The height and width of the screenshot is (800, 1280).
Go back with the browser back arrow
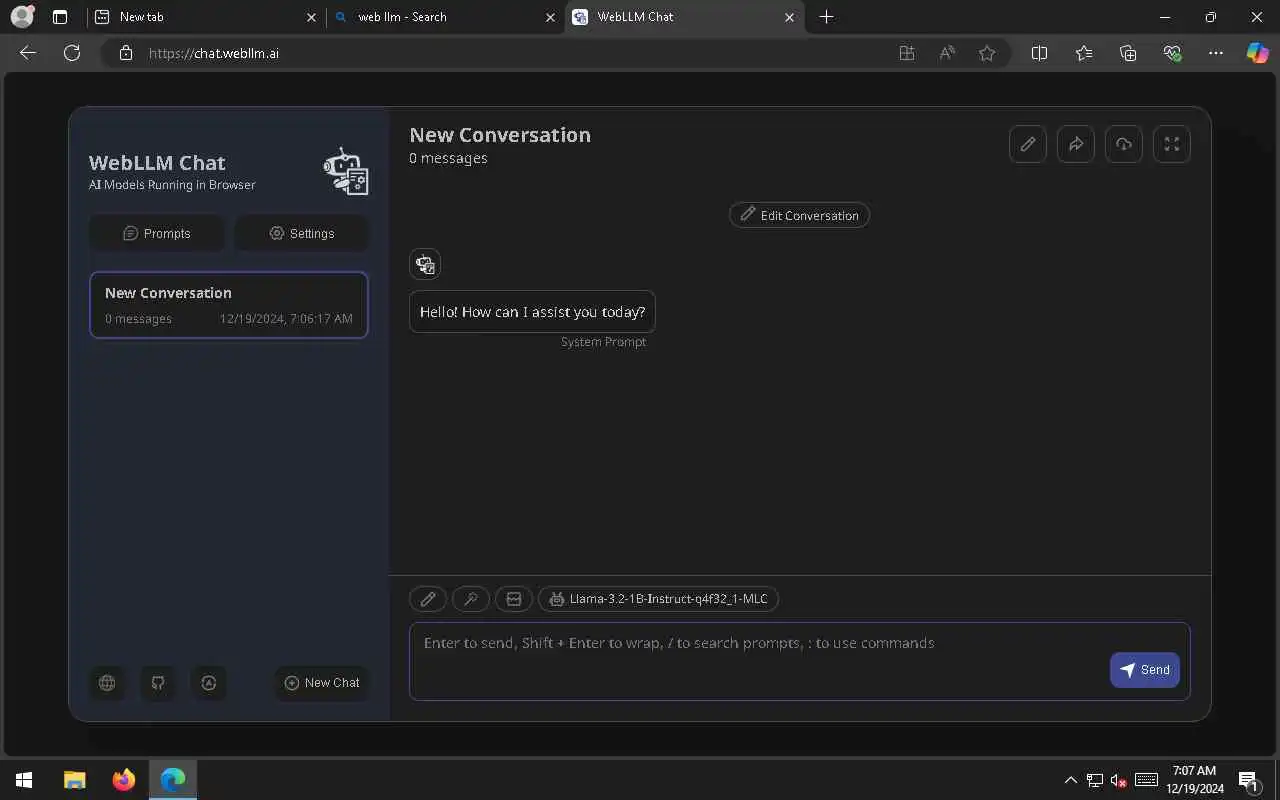[28, 53]
